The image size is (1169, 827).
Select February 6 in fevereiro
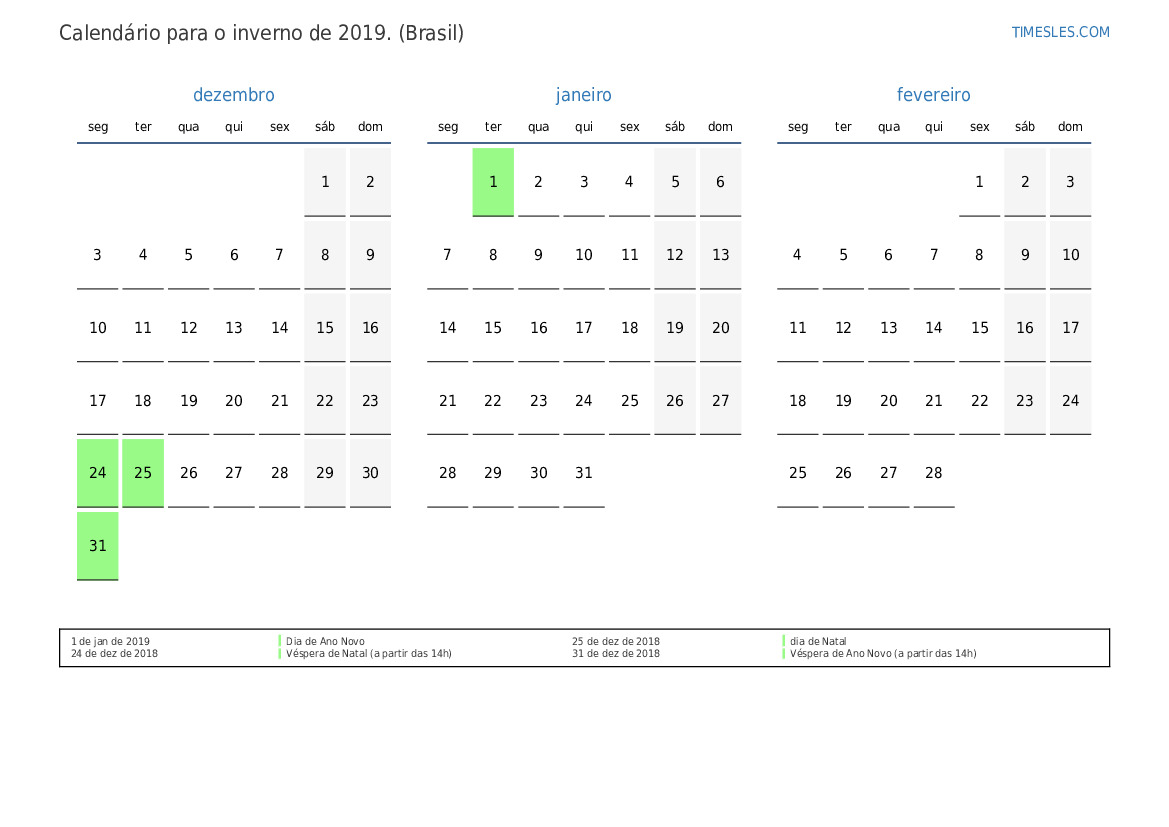point(889,255)
